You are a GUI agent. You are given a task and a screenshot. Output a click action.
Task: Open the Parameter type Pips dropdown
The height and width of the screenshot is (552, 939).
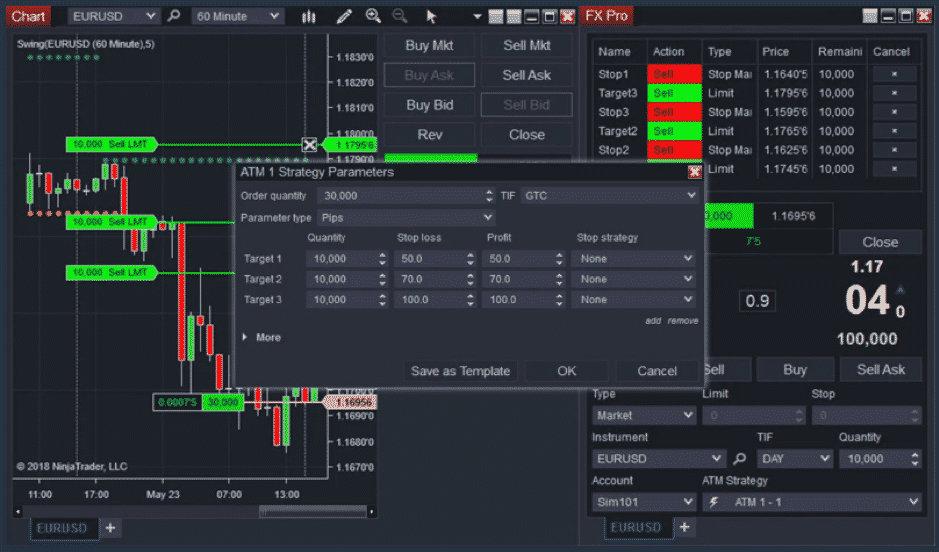point(406,218)
